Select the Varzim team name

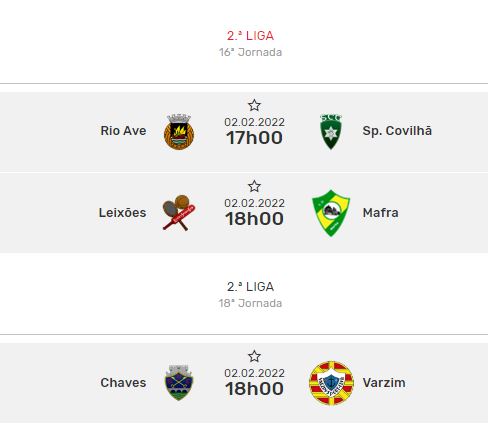point(384,383)
